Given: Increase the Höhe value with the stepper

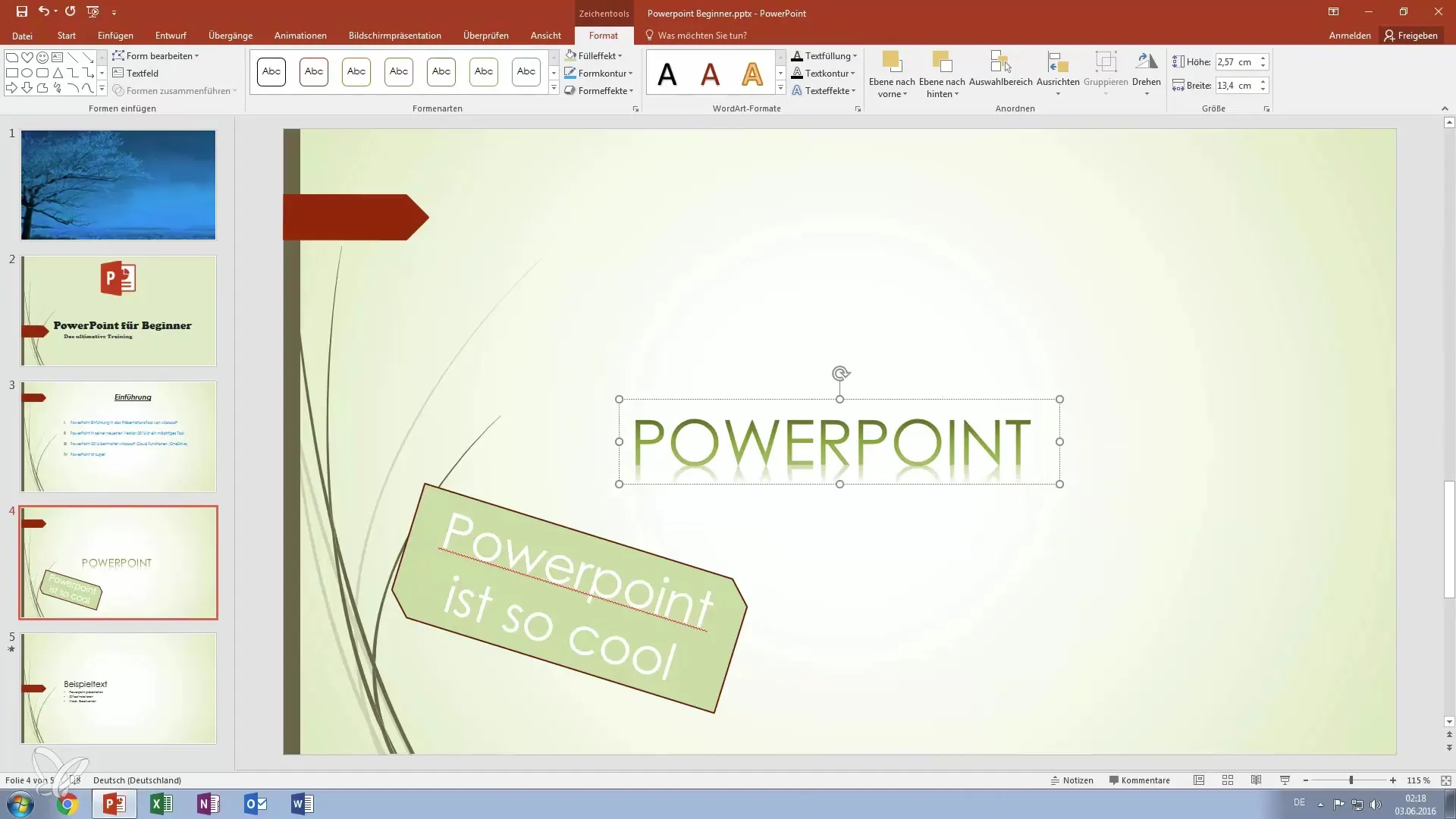Looking at the screenshot, I should coord(1263,58).
